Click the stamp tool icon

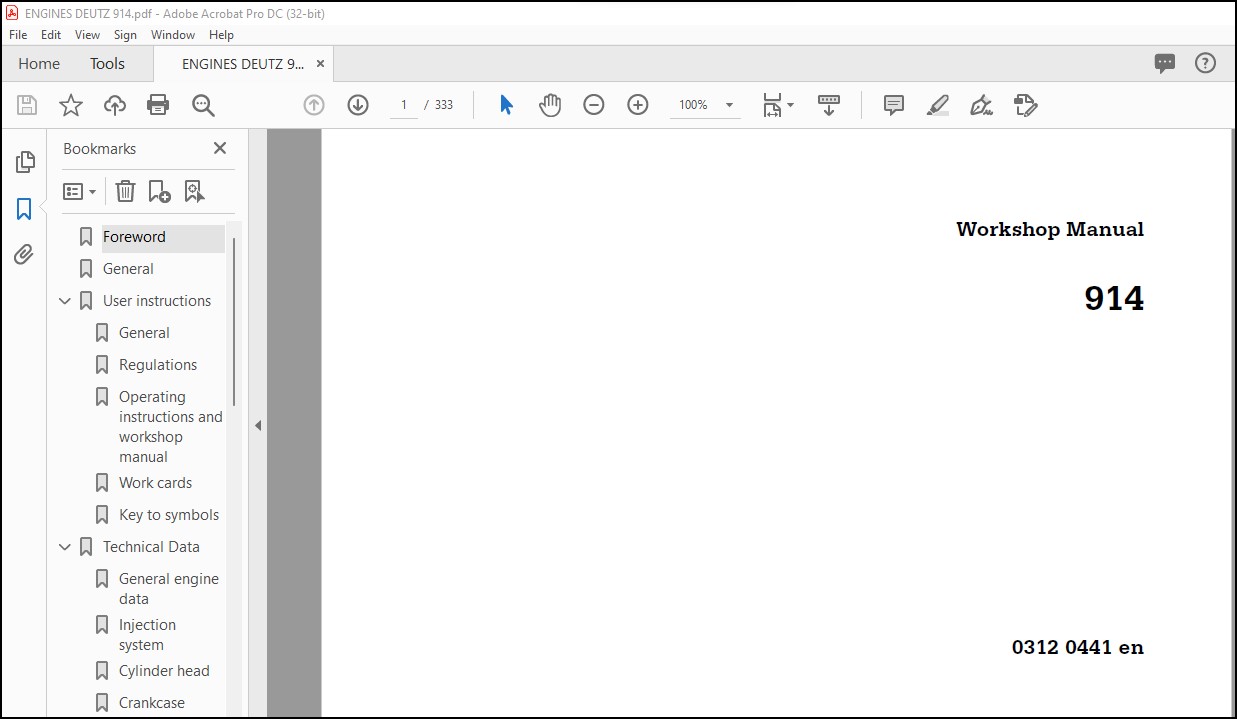1026,105
